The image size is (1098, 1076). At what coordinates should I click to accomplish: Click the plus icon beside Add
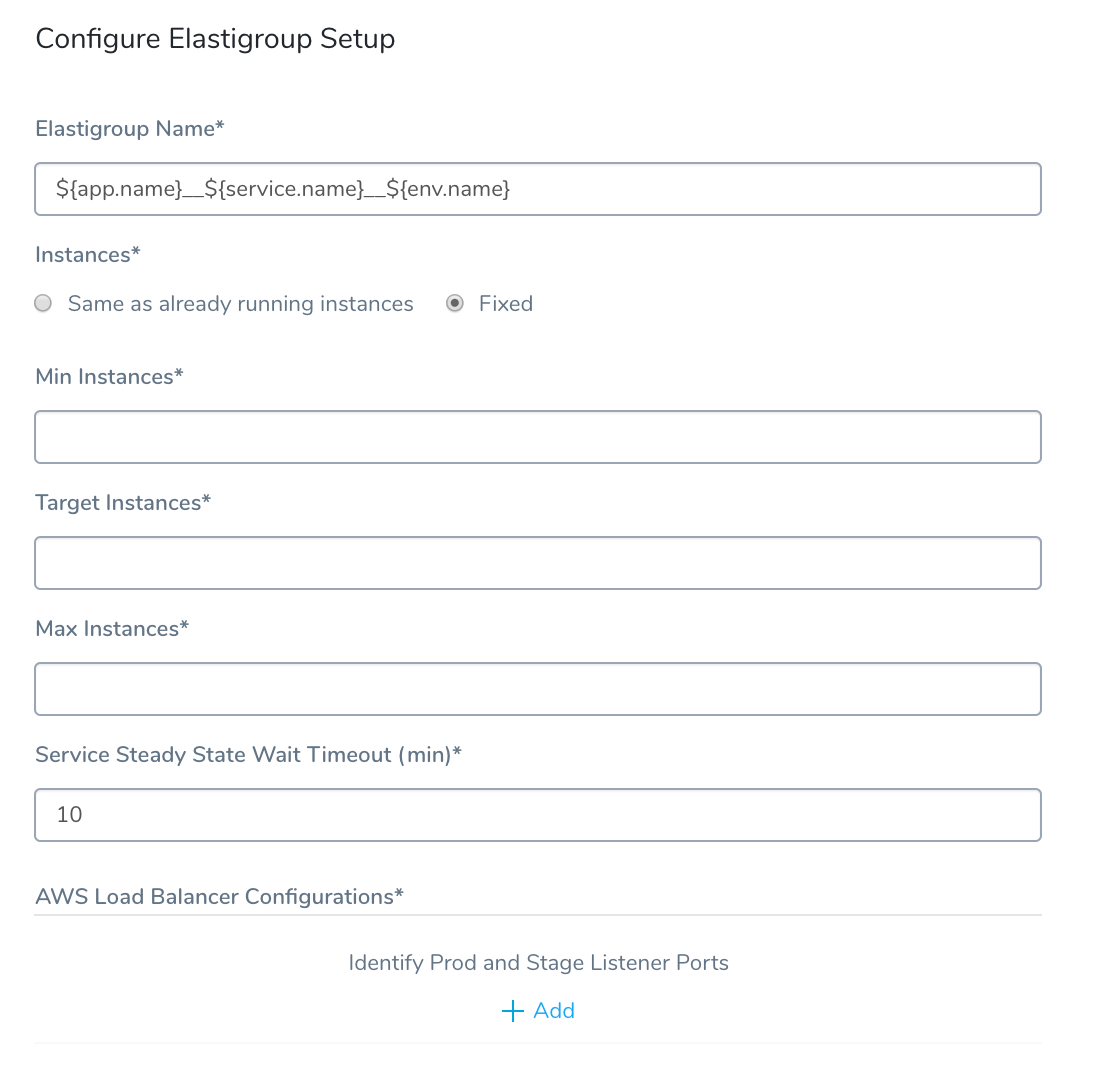pos(513,1011)
